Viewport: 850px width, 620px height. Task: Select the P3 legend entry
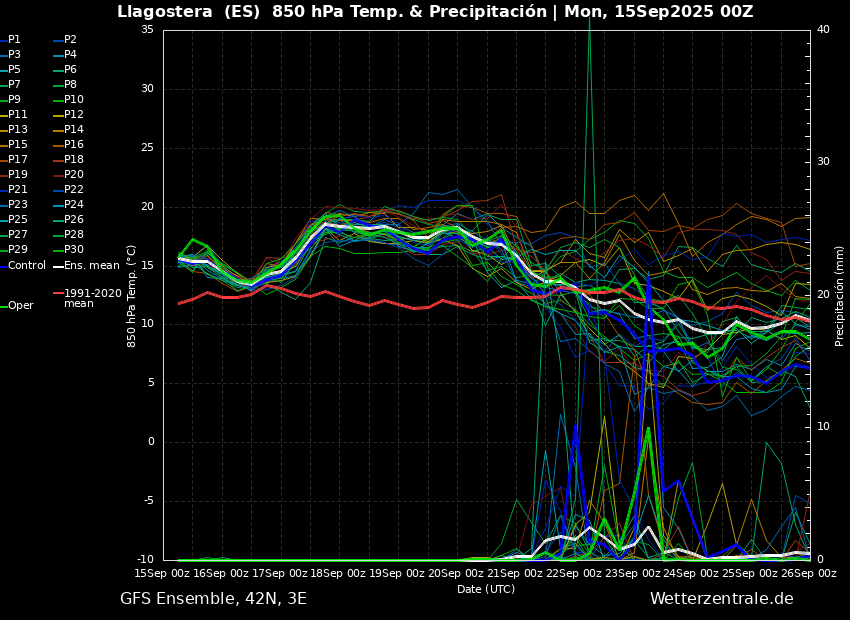coord(15,55)
